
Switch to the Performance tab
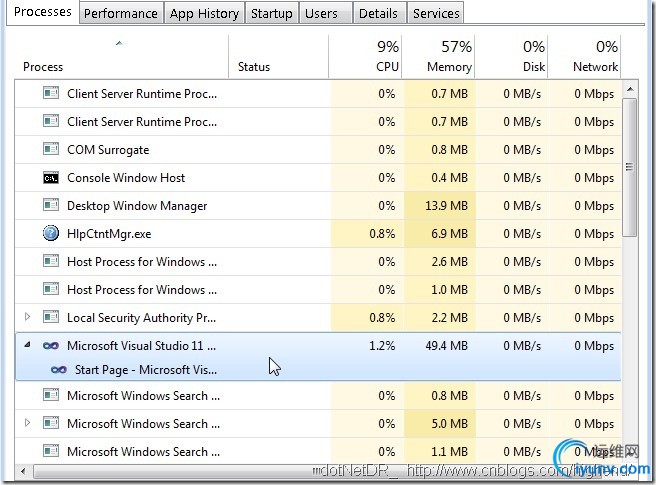tap(120, 13)
